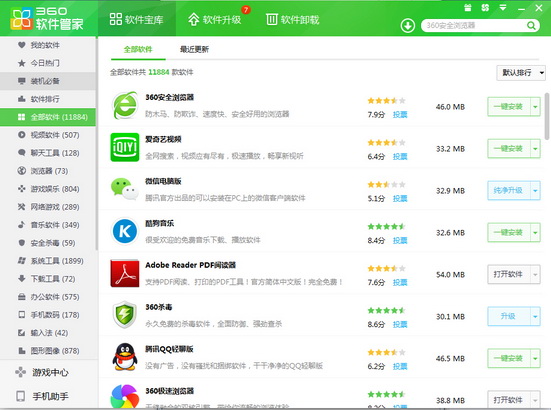This screenshot has height=410, width=551.
Task: Expand install options arrow for 360安全浏览器
Action: point(535,106)
